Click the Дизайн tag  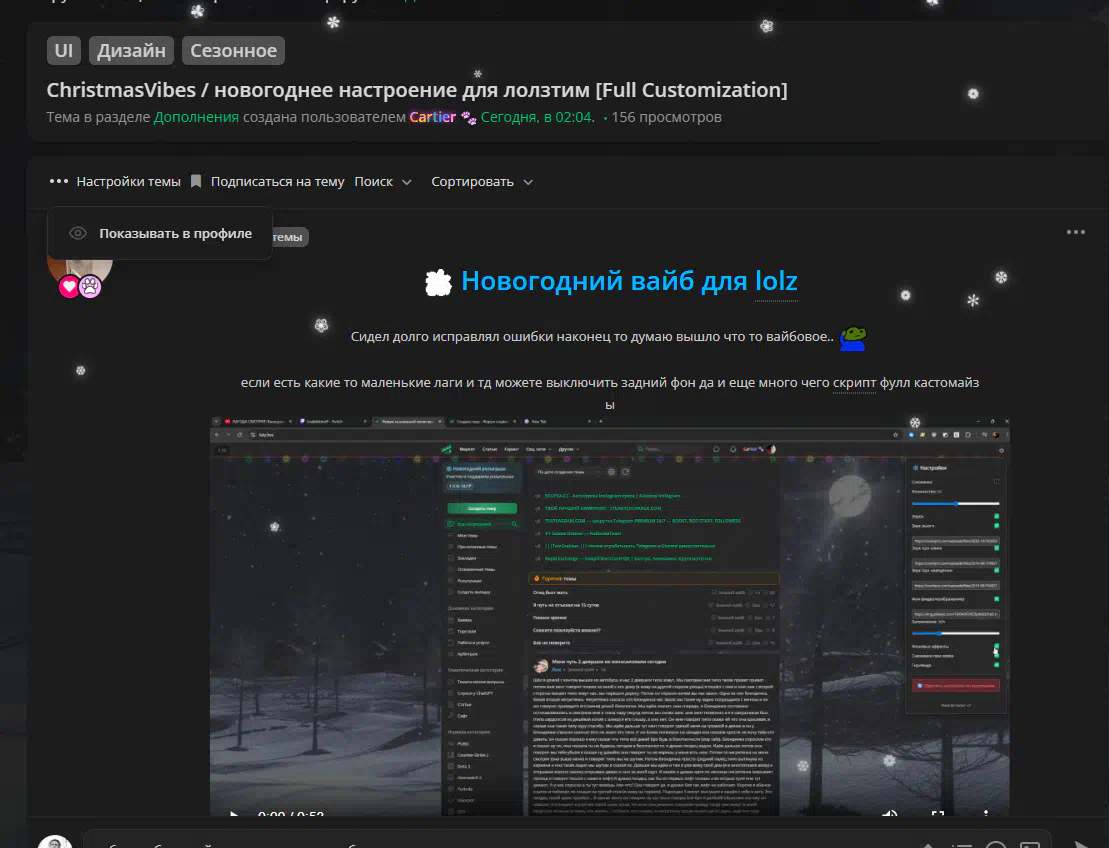[132, 50]
